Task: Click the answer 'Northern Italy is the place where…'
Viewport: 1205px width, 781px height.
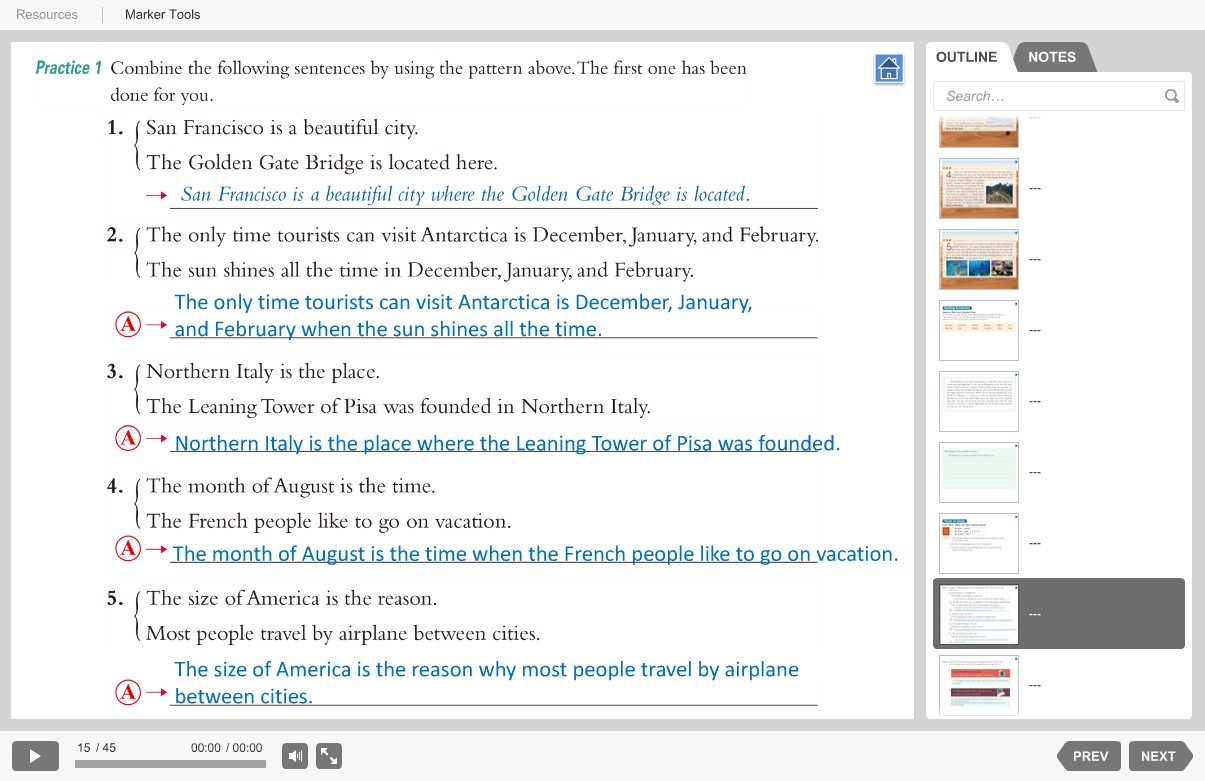Action: [507, 443]
